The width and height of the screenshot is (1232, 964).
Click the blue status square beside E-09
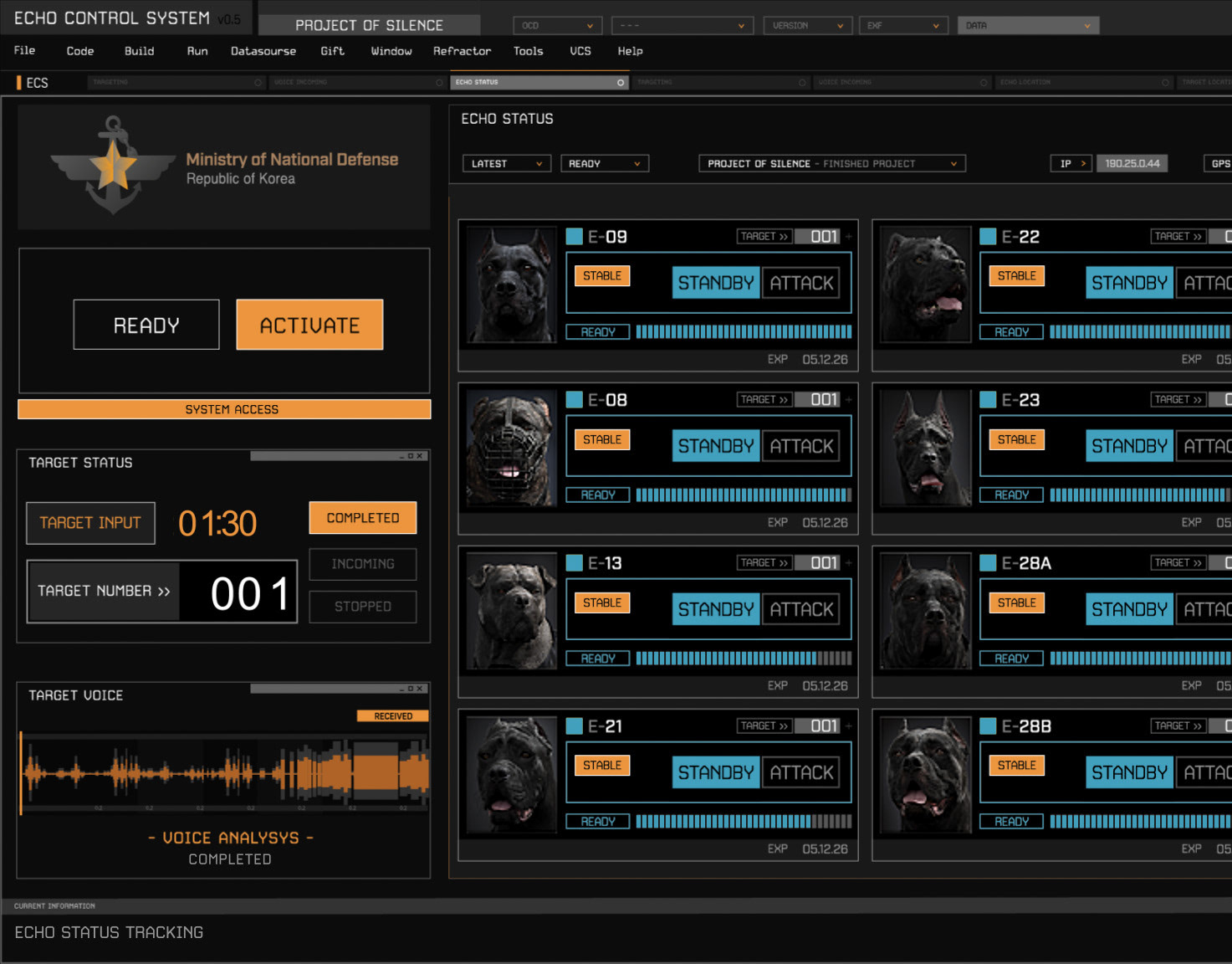pyautogui.click(x=574, y=237)
